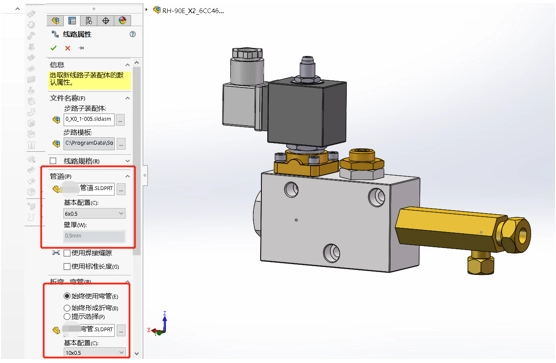Click the routing template path field

tap(89, 143)
